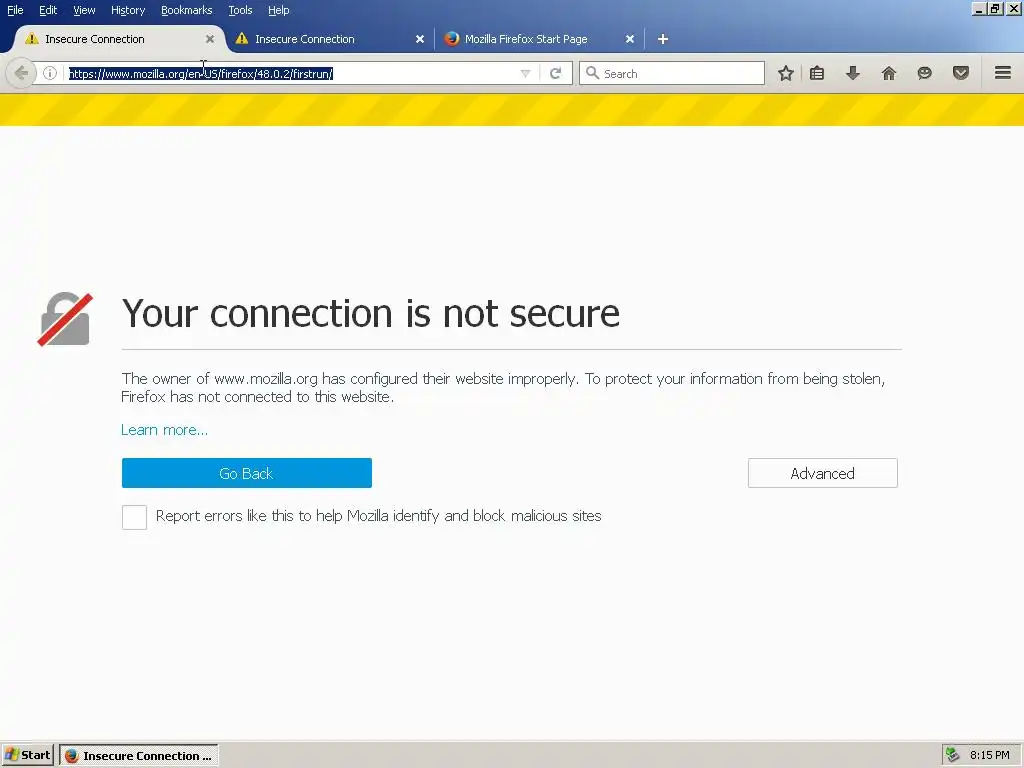Open the site information icon in address bar

point(50,73)
